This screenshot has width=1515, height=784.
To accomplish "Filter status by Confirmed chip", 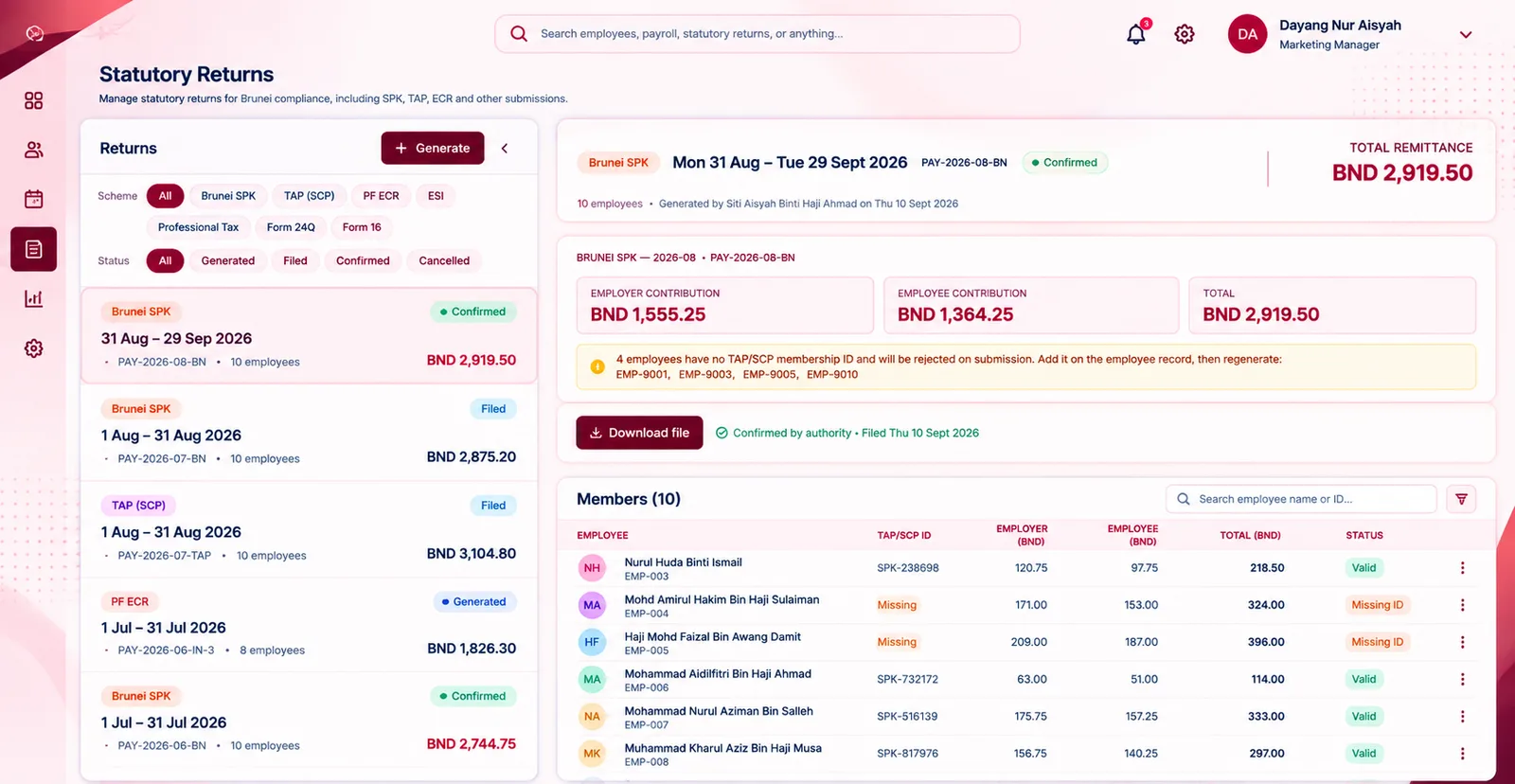I will (x=363, y=260).
